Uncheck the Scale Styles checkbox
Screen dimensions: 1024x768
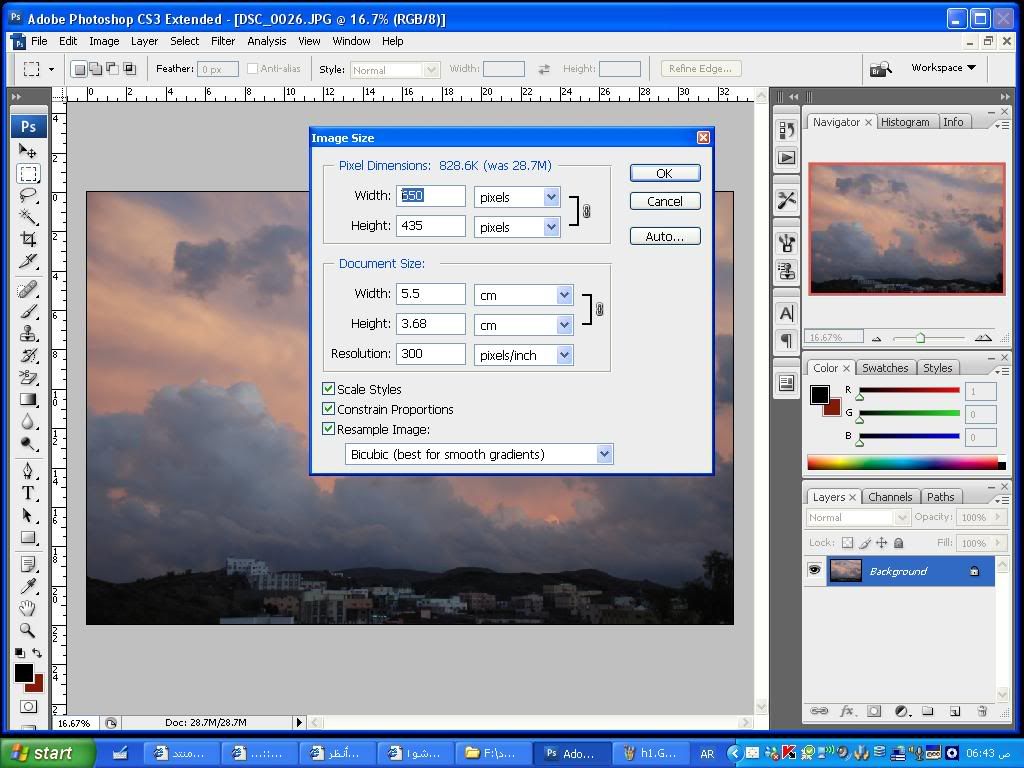(328, 389)
